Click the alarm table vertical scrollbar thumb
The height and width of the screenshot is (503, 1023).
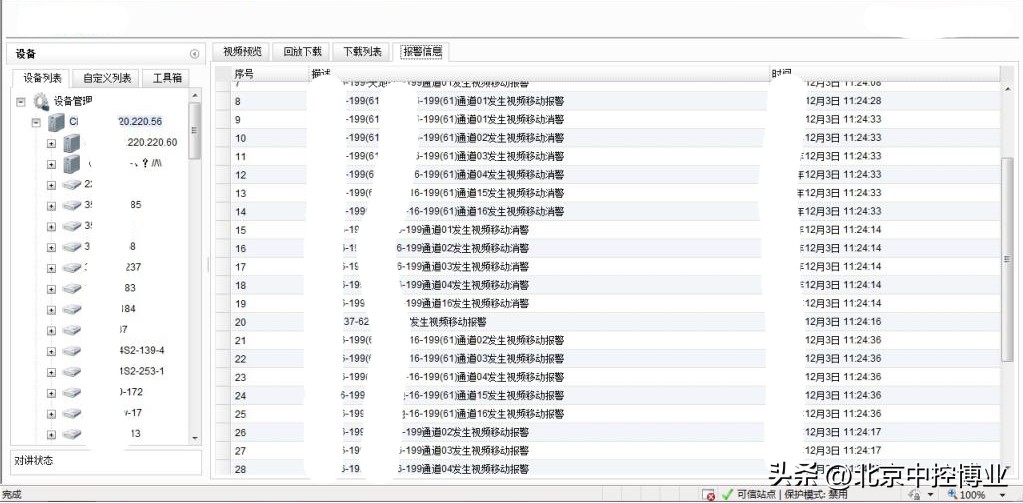coord(1007,259)
